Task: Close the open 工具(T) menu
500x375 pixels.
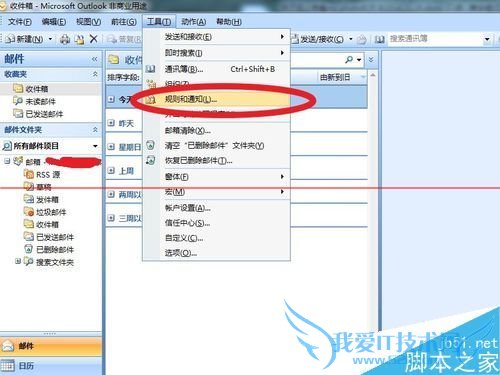Action: point(159,22)
